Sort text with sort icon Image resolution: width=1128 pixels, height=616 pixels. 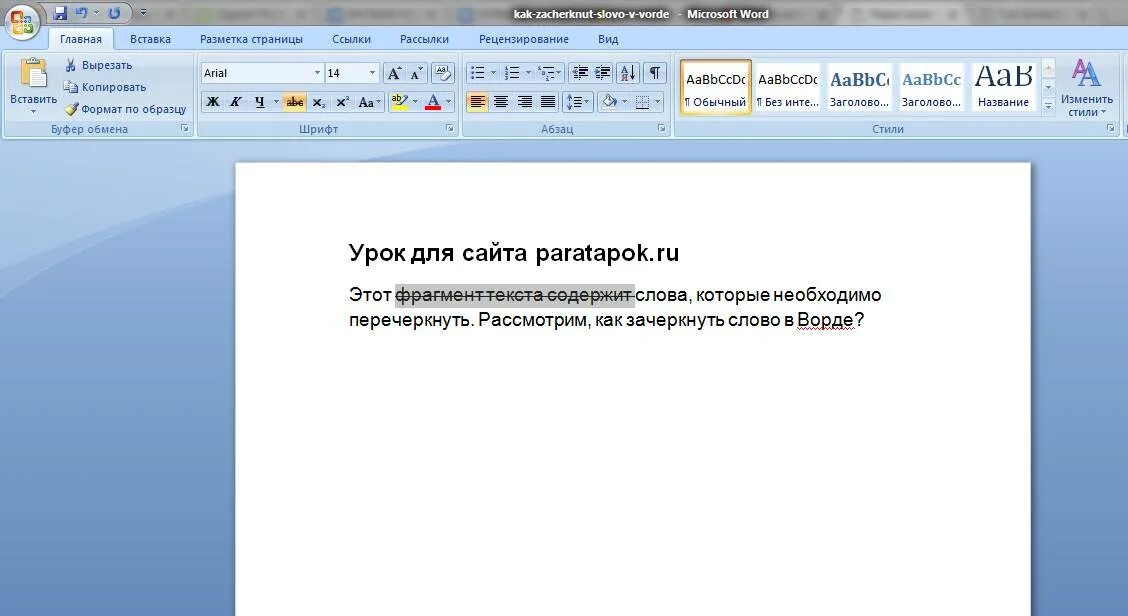pyautogui.click(x=627, y=73)
